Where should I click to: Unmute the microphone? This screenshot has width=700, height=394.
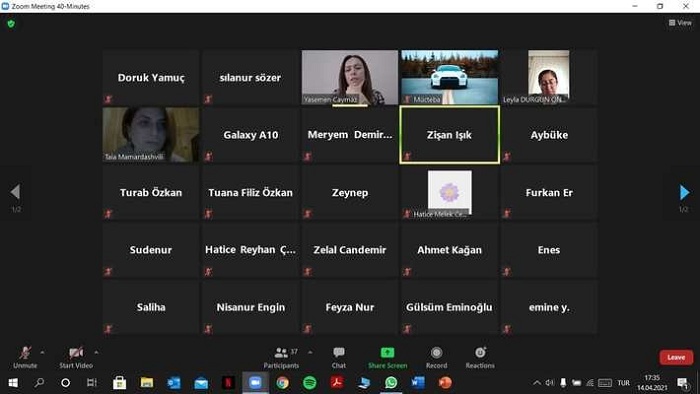point(25,358)
